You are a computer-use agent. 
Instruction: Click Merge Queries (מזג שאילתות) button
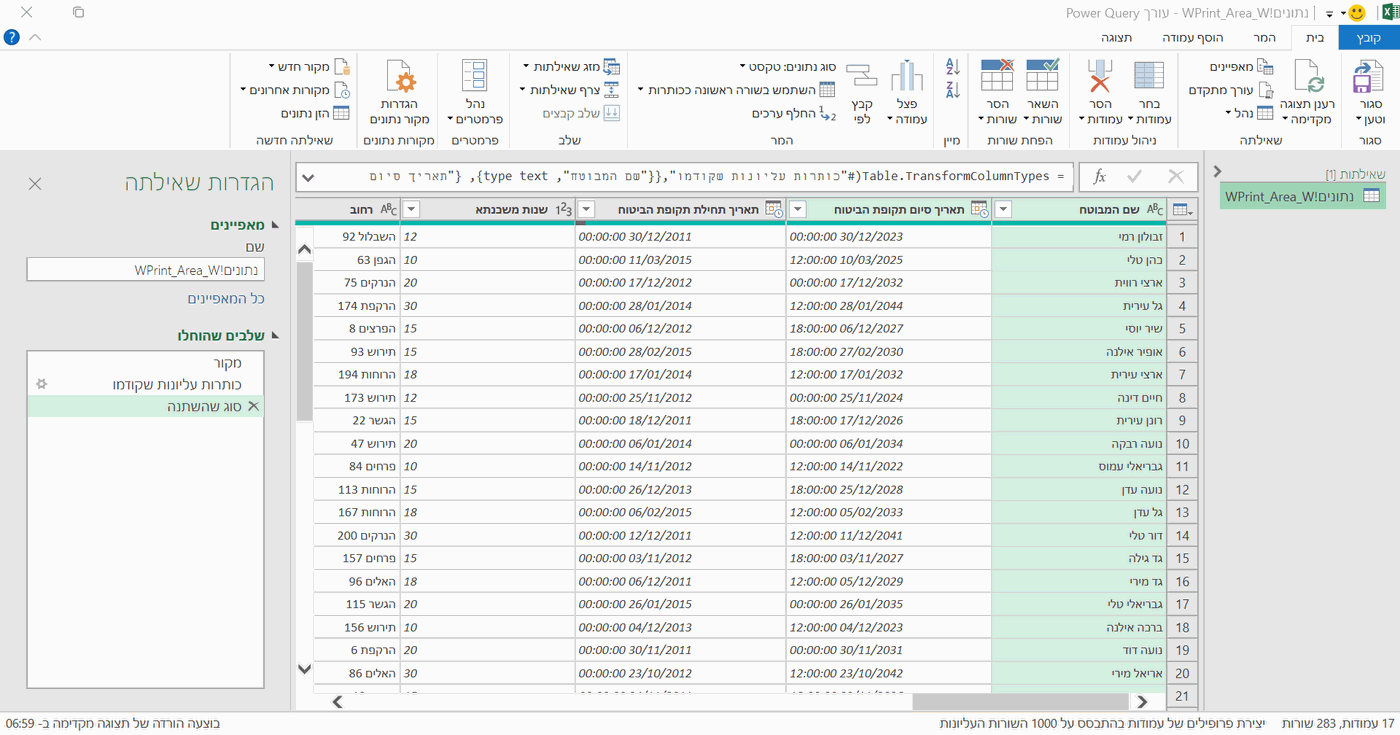(x=572, y=66)
